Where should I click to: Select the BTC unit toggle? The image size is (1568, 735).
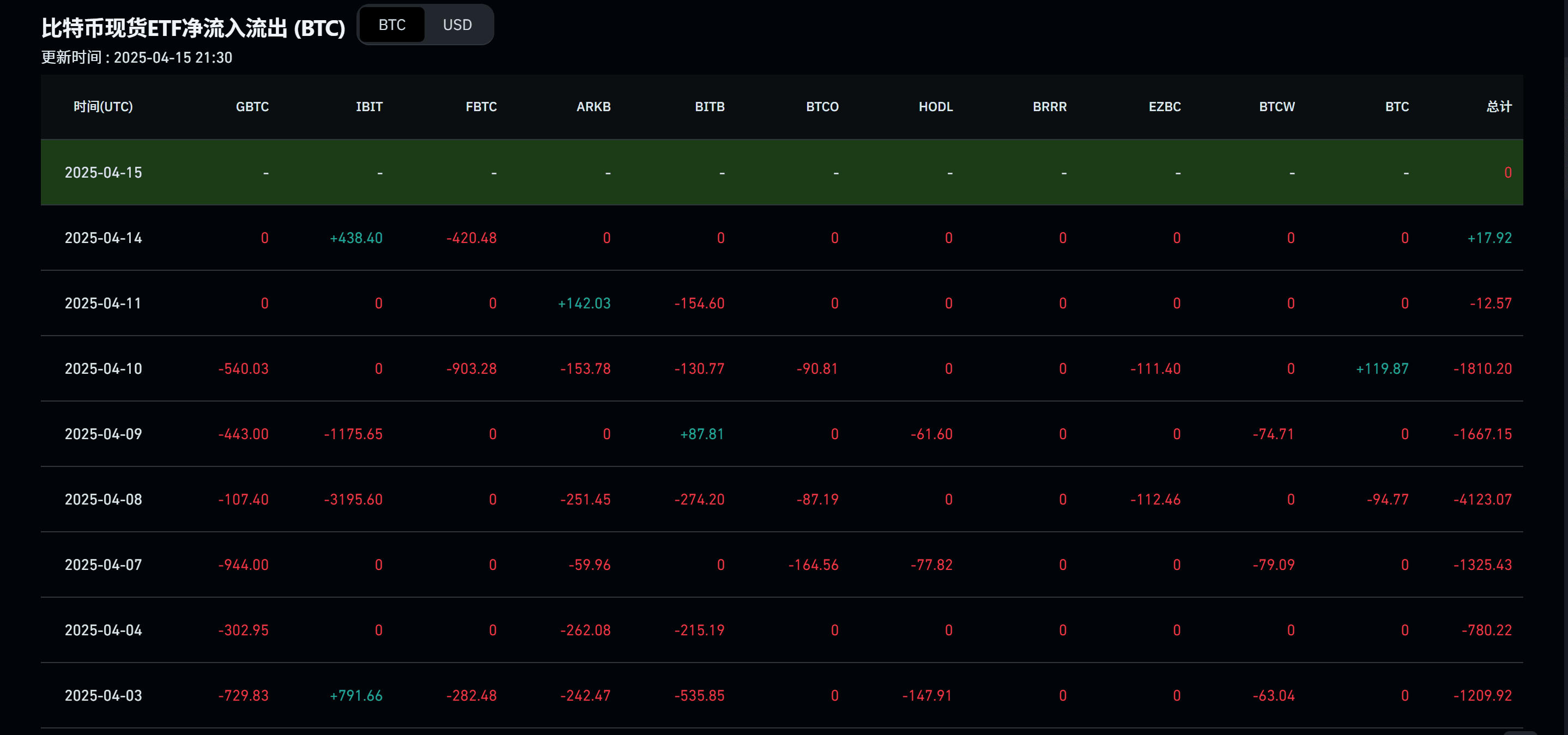391,25
